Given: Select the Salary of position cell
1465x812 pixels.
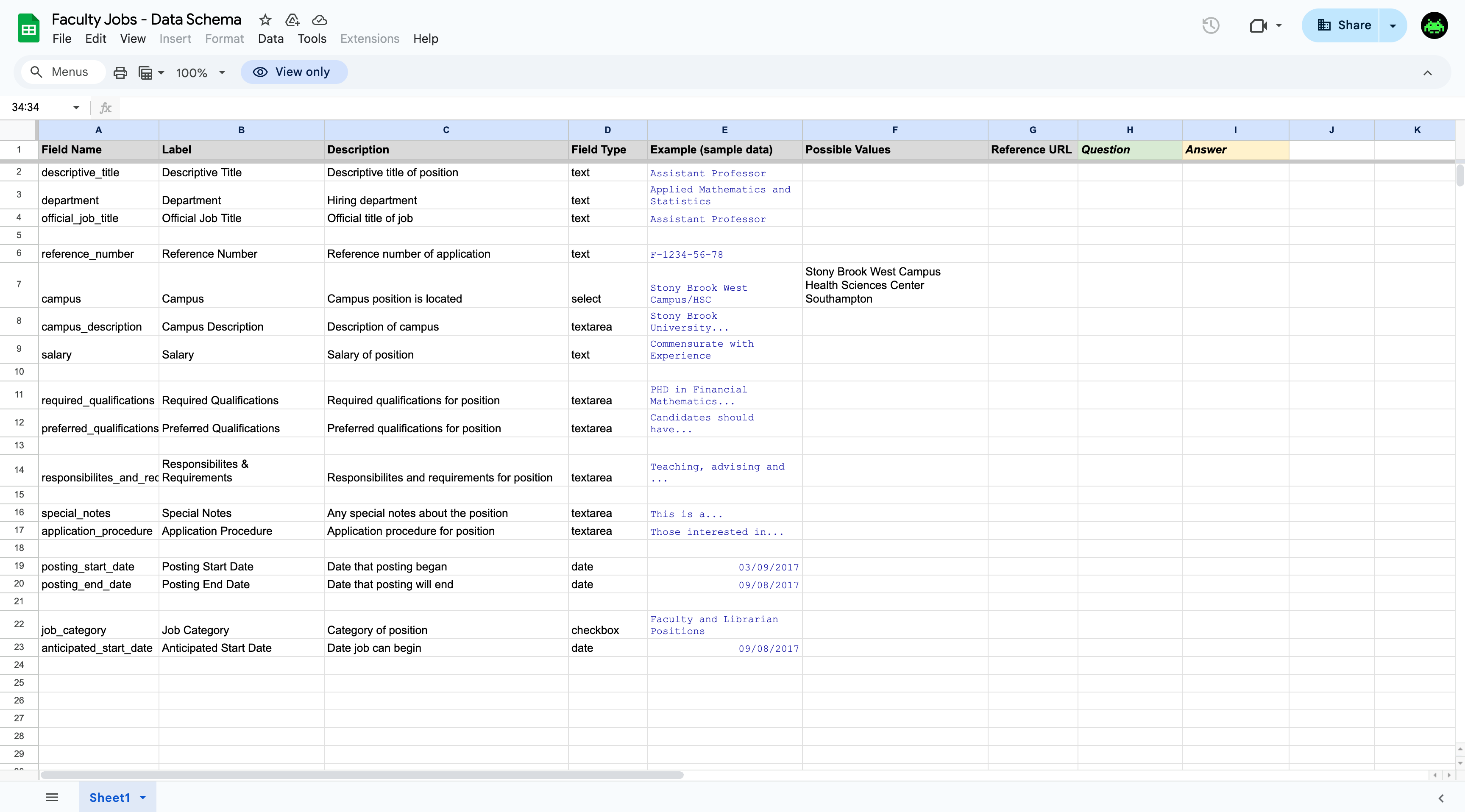Looking at the screenshot, I should pyautogui.click(x=446, y=349).
